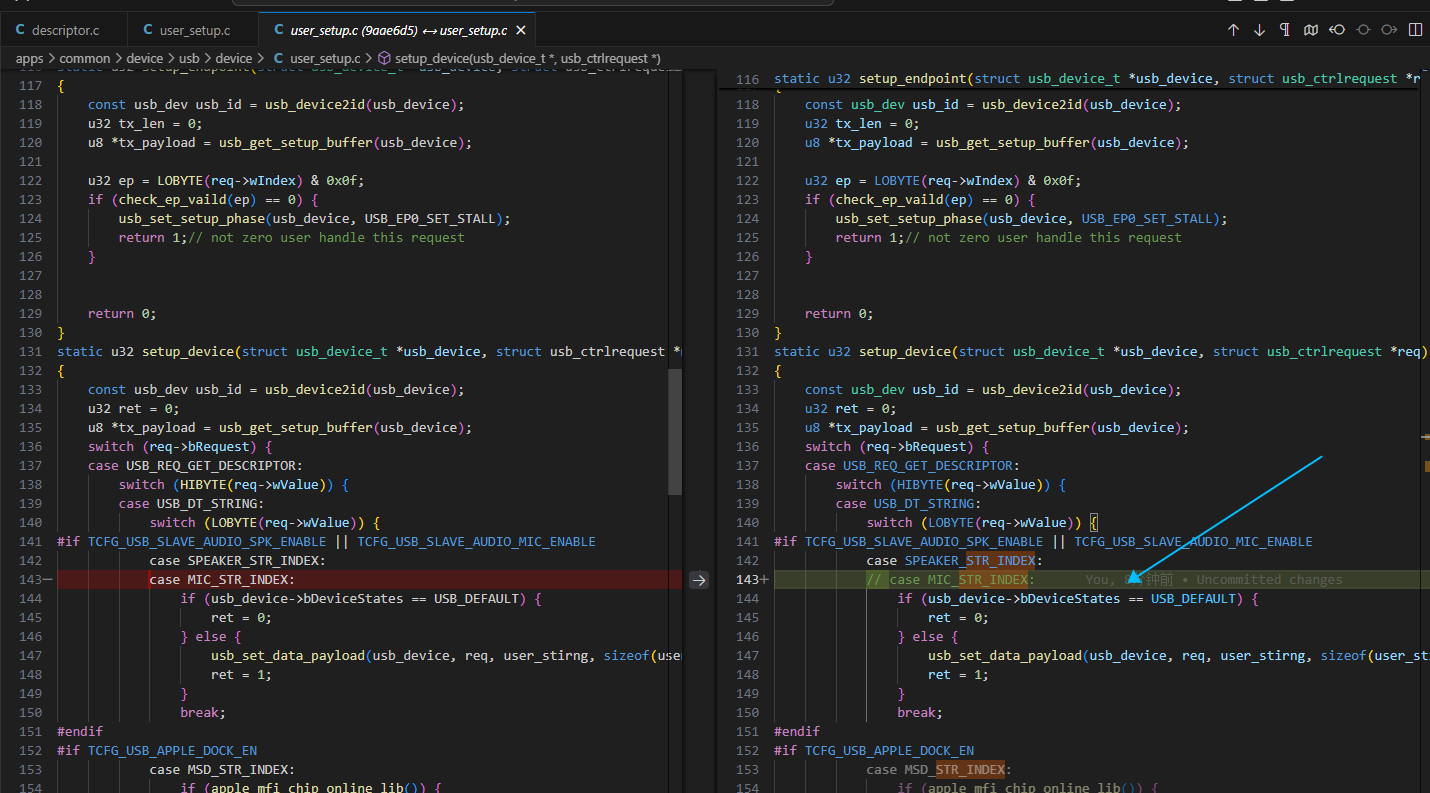1430x793 pixels.
Task: Open the usb breadcrumb dropdown
Action: [x=189, y=59]
